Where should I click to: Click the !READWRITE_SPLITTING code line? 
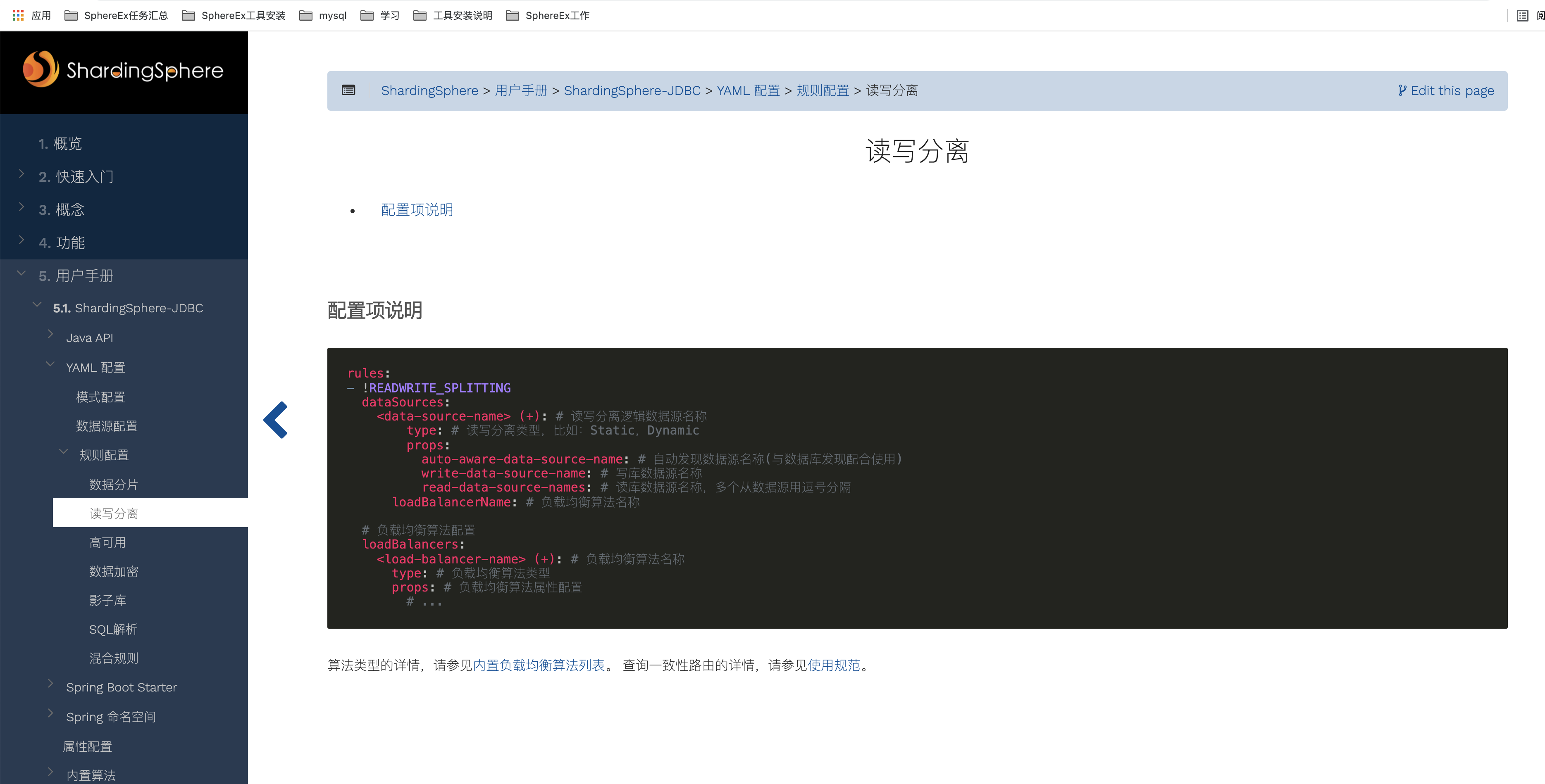(429, 388)
